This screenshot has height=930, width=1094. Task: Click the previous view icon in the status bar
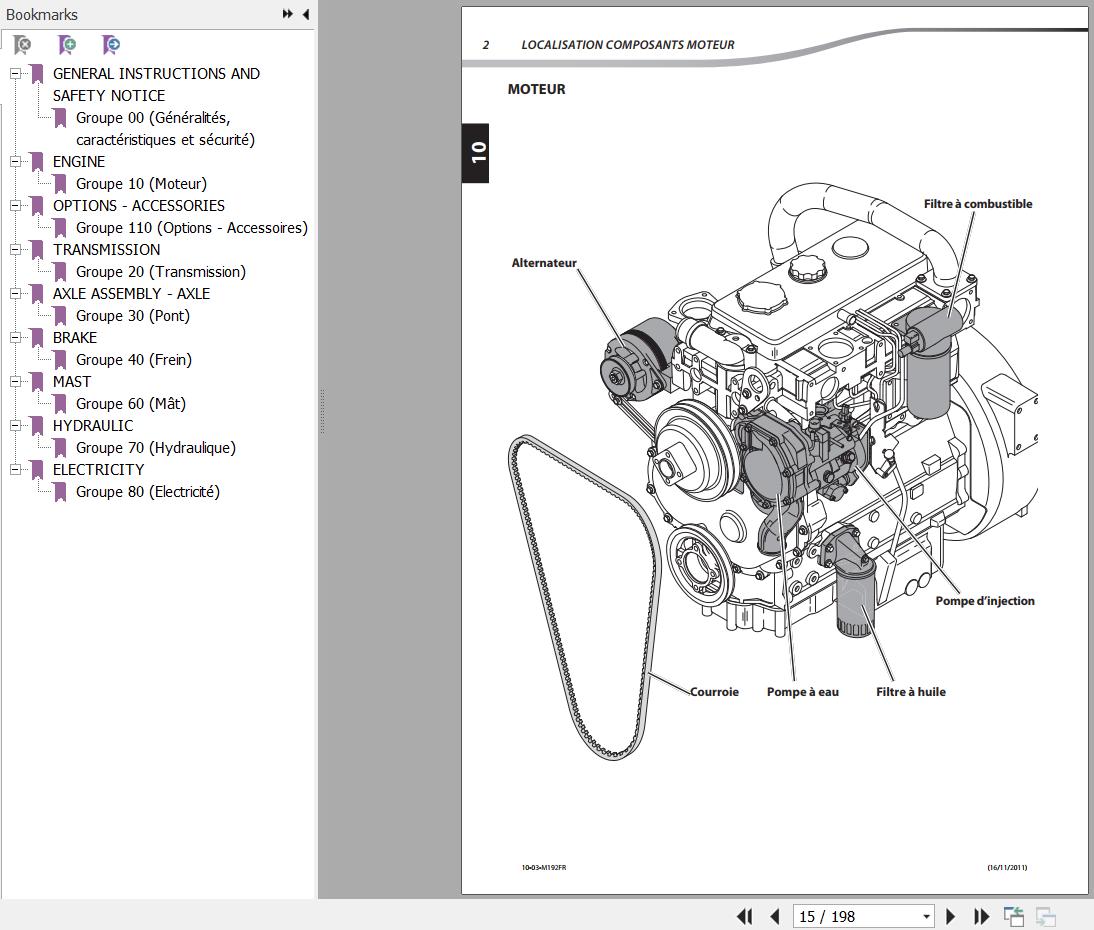(1014, 916)
